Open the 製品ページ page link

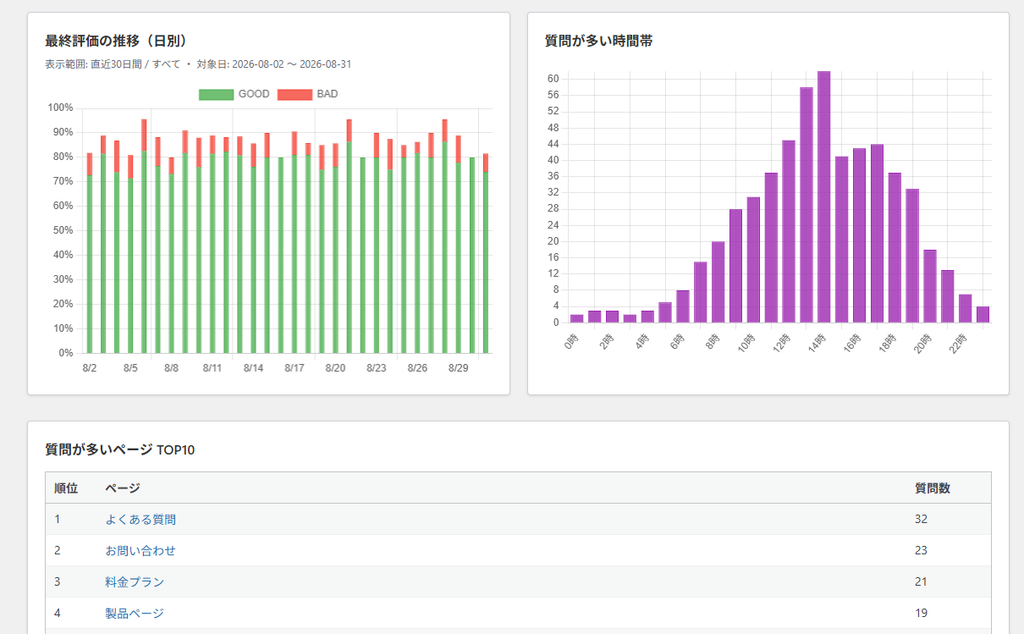(135, 614)
